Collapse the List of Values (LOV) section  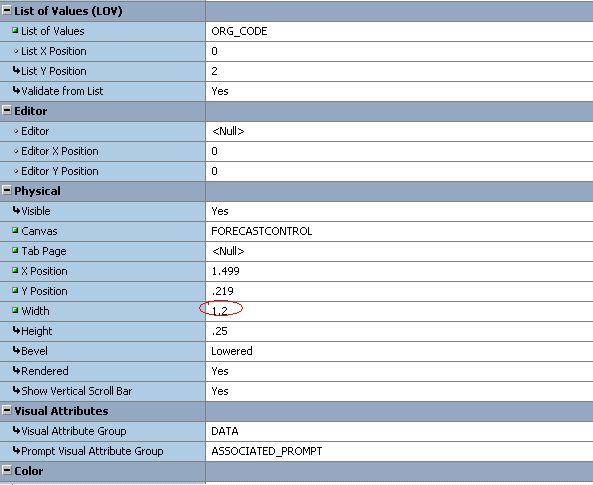[x=7, y=11]
